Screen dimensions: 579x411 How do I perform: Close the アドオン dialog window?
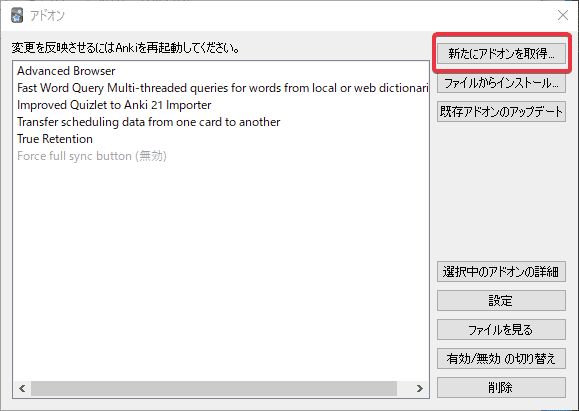(563, 15)
